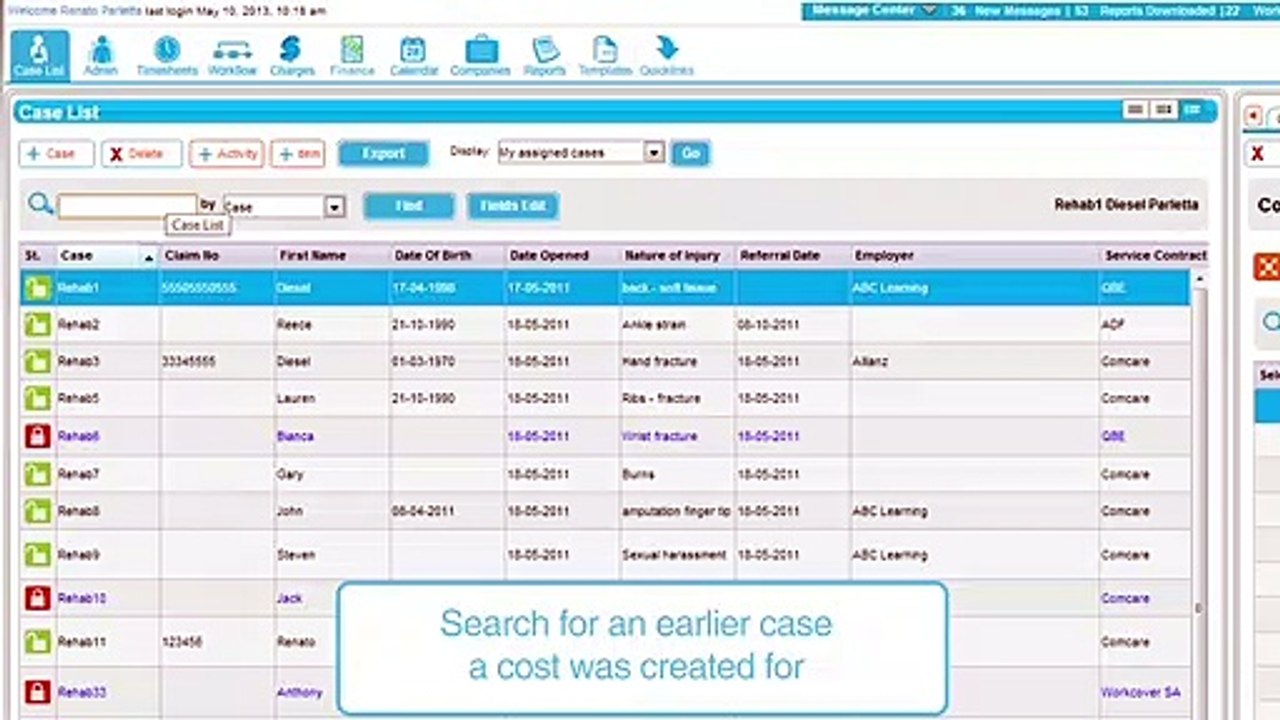Image resolution: width=1280 pixels, height=720 pixels.
Task: Select the Allianz employer cell
Action: [x=974, y=361]
